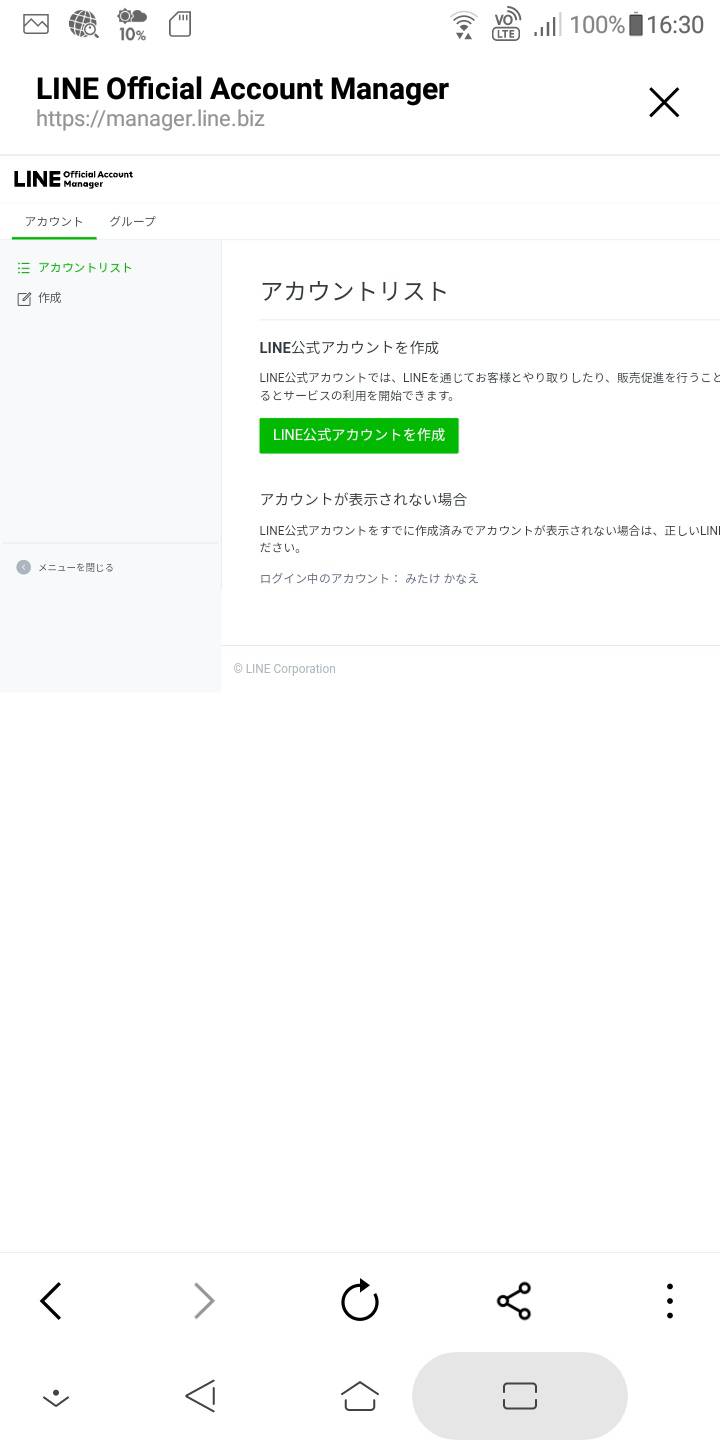Tap the Android recent apps button
The image size is (720, 1440).
pyautogui.click(x=520, y=1396)
